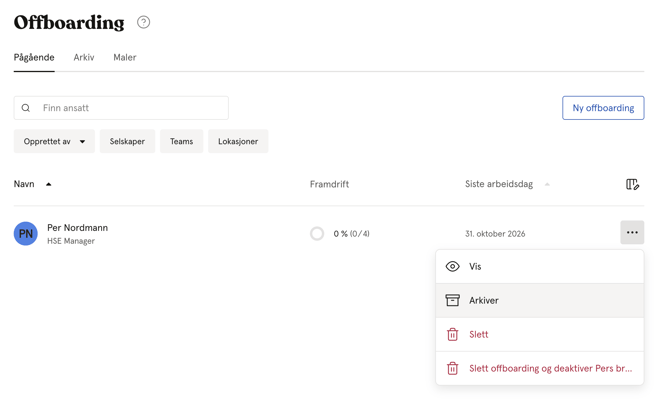Screen dimensions: 670x404
Task: Open Per Nordmann's name link
Action: click(x=77, y=227)
